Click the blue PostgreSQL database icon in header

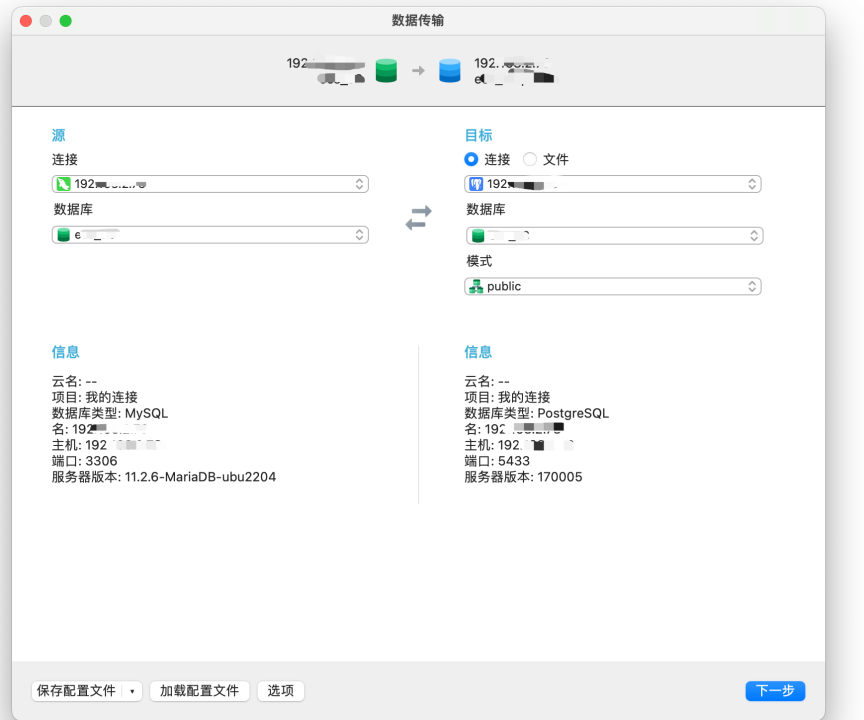tap(449, 70)
